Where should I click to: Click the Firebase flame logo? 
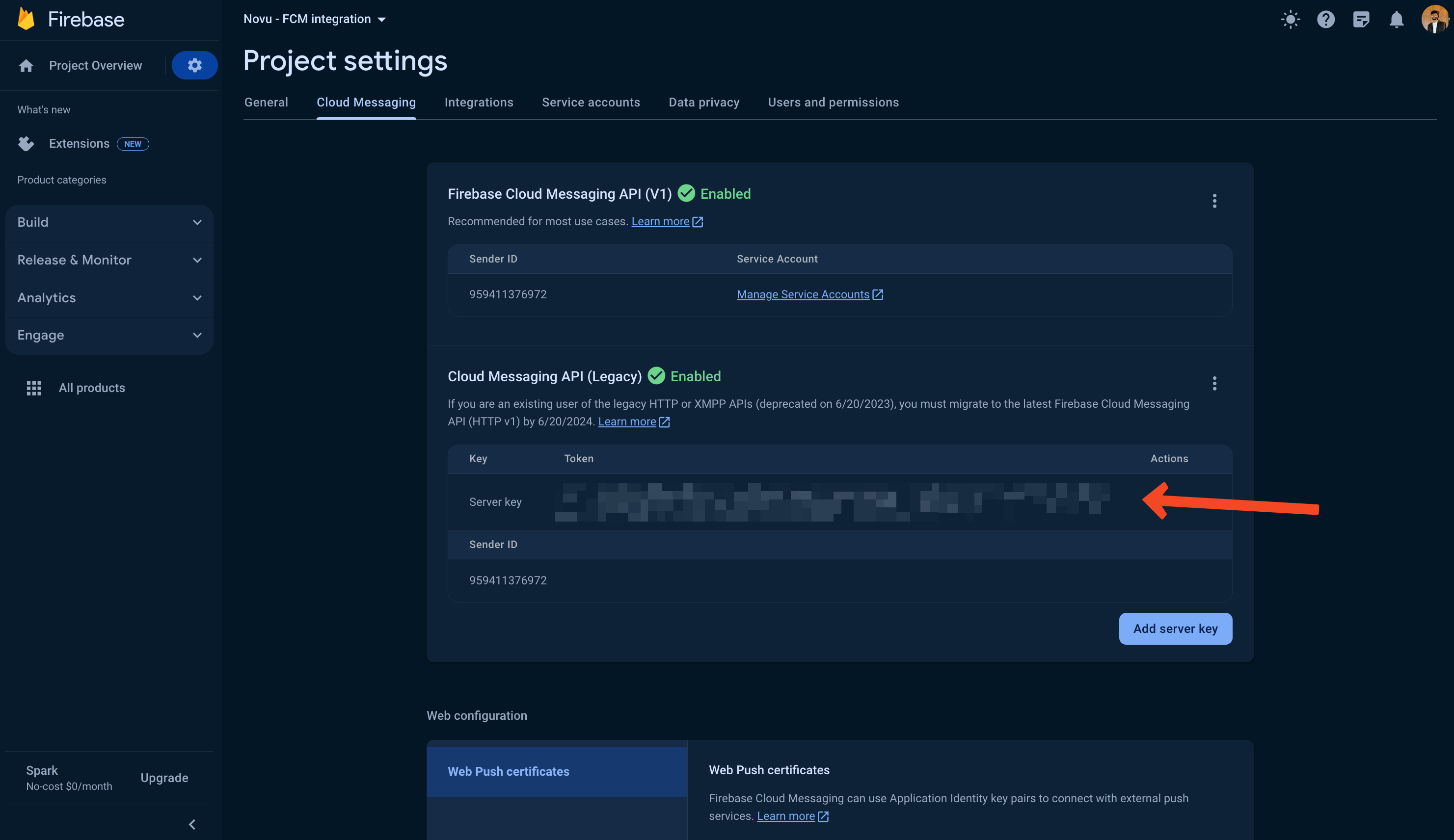26,19
